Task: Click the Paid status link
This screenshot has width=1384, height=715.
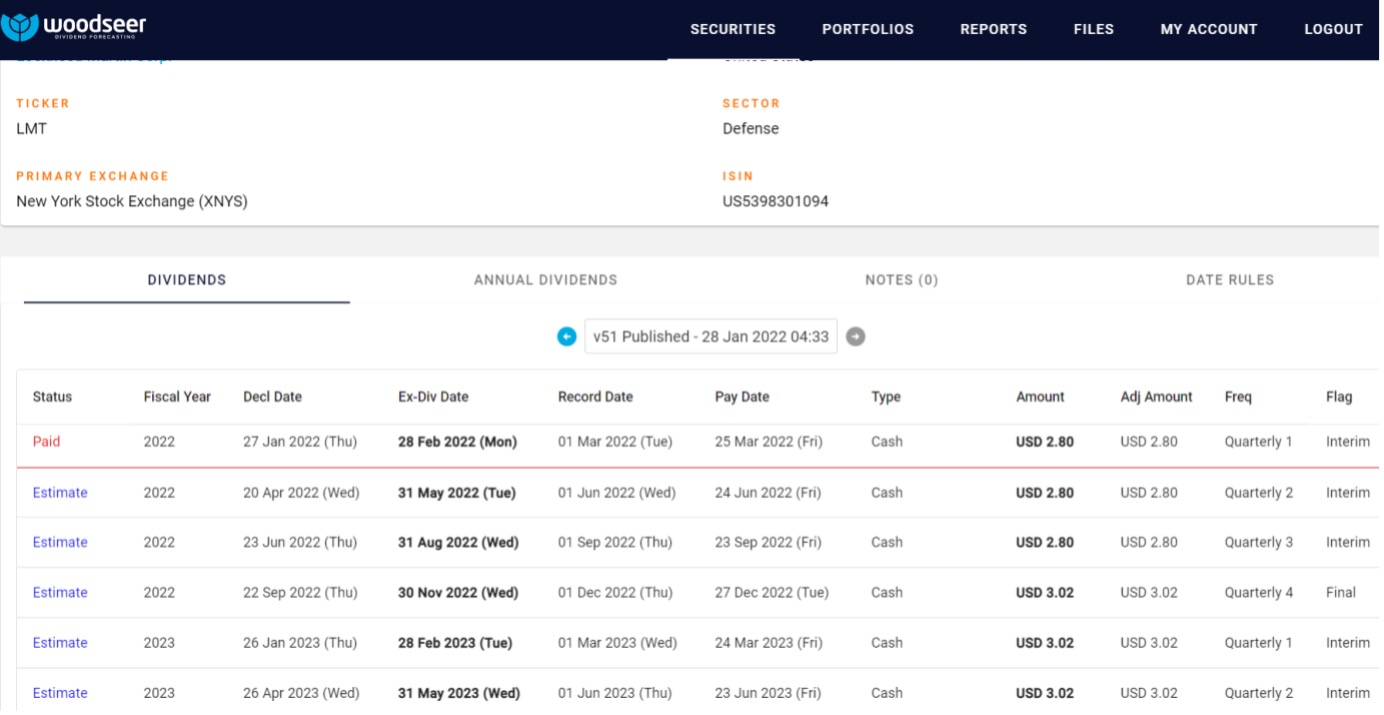Action: tap(46, 442)
